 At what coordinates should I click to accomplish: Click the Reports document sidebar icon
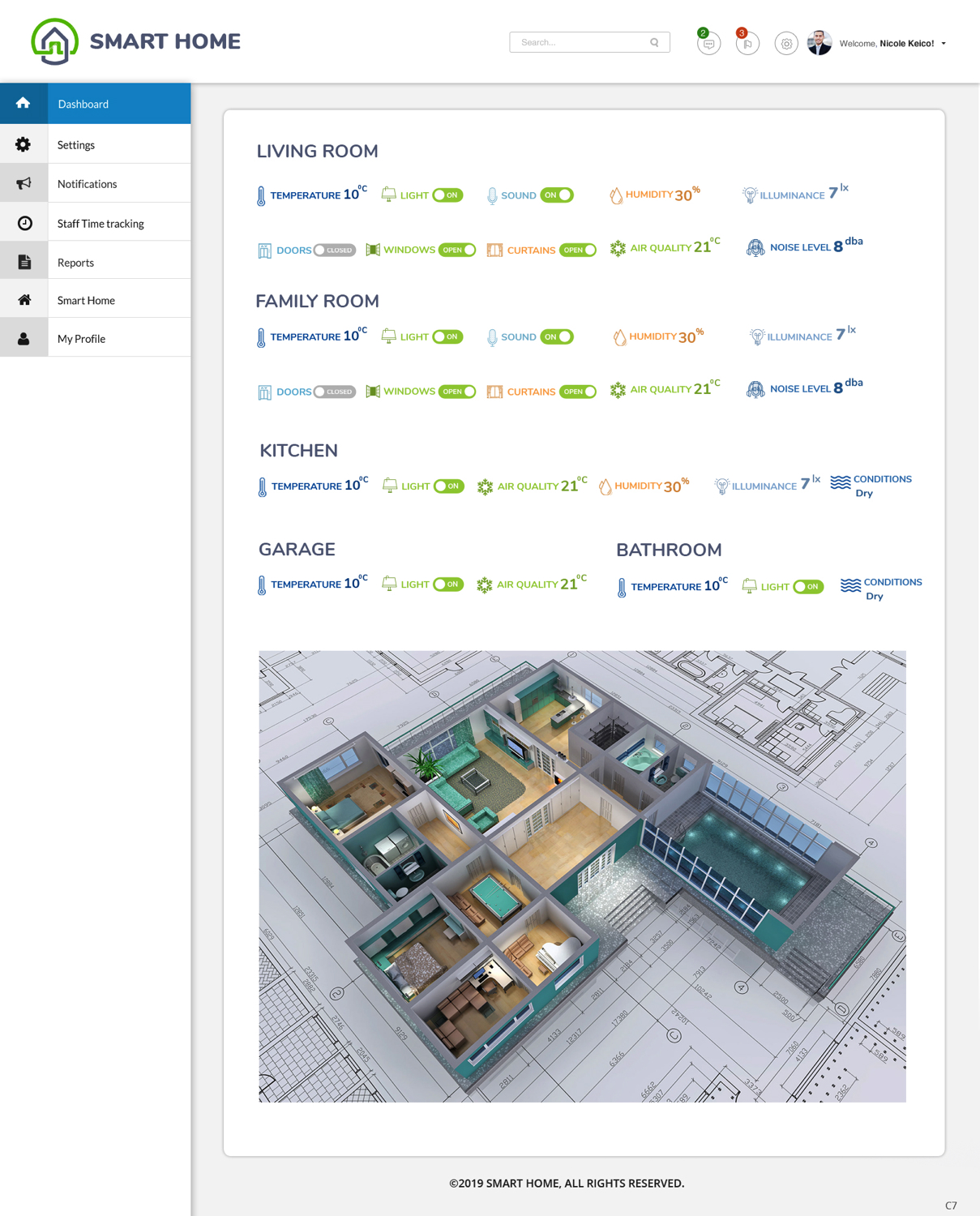pos(24,262)
